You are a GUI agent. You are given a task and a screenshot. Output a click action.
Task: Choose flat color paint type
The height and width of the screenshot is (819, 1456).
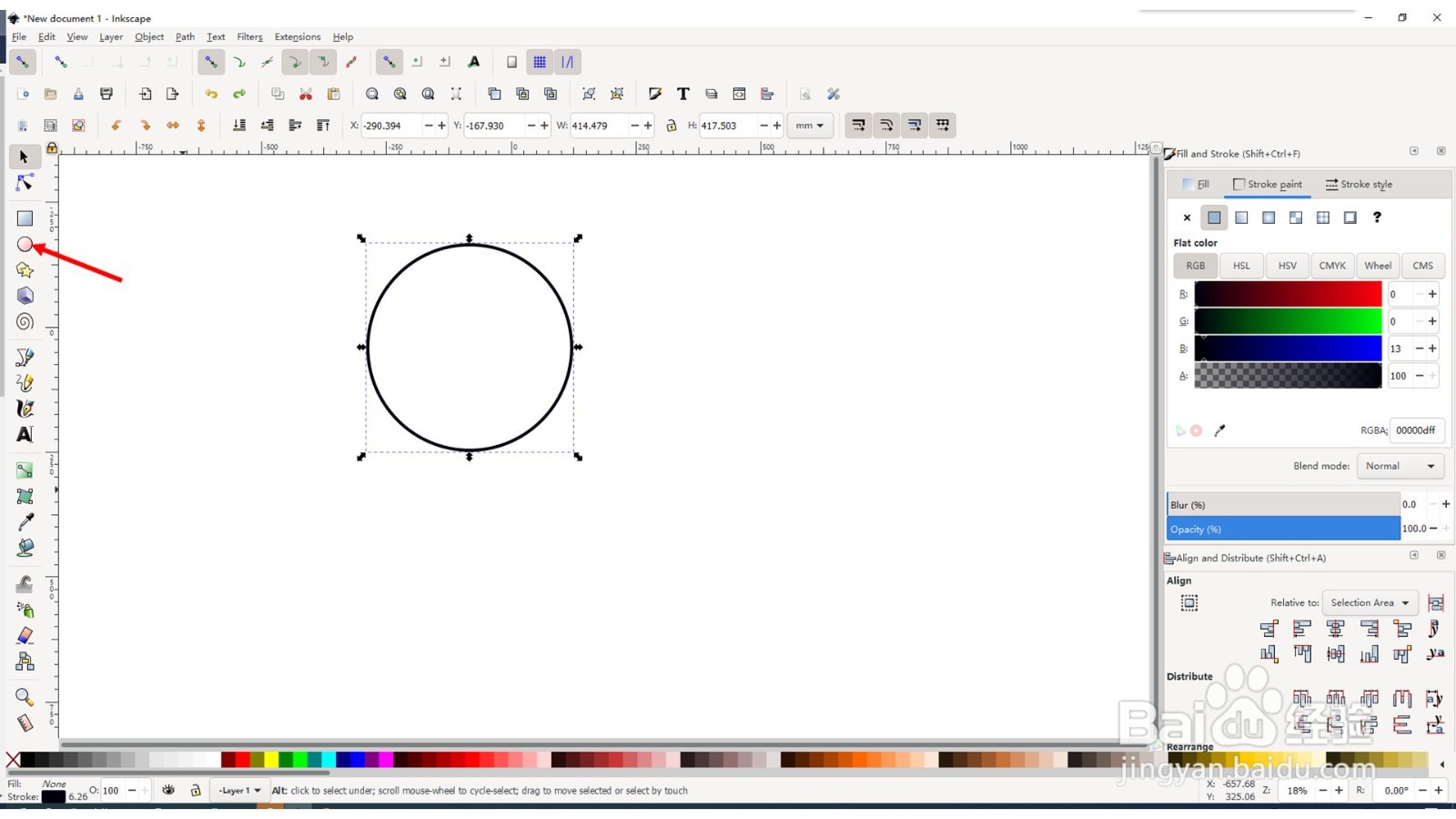pyautogui.click(x=1214, y=217)
